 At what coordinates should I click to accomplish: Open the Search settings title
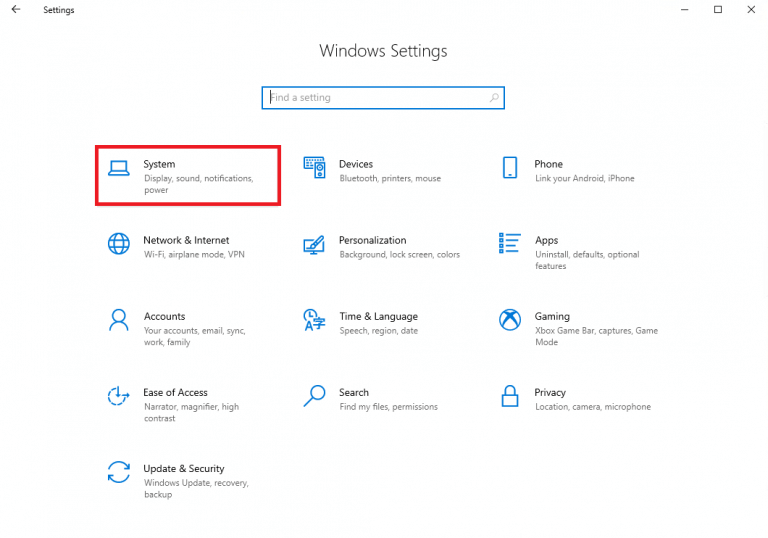(x=354, y=392)
